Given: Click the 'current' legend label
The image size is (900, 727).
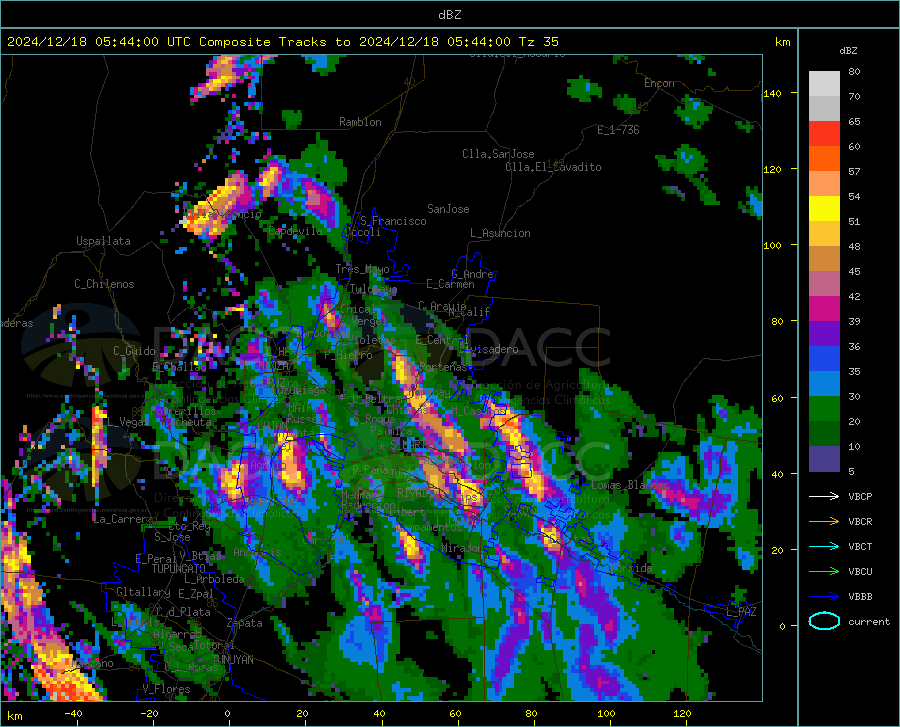Looking at the screenshot, I should (869, 621).
